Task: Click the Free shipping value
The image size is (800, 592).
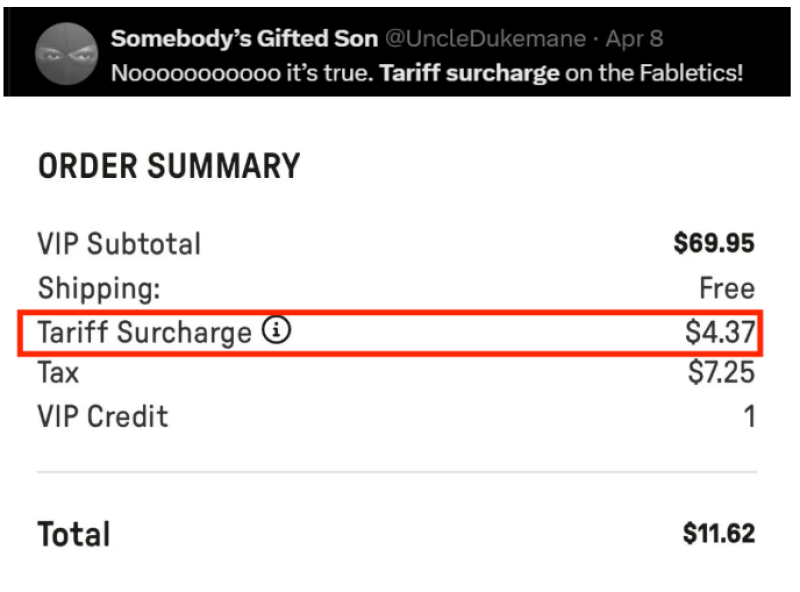Action: point(727,289)
